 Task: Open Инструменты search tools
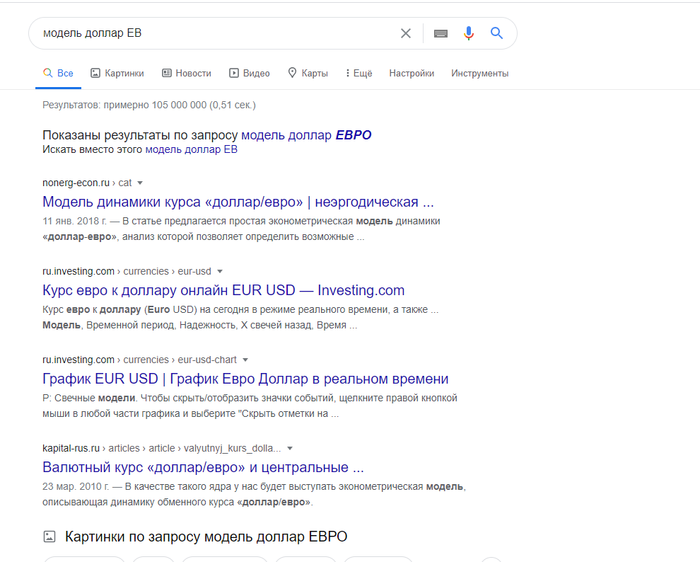(479, 73)
